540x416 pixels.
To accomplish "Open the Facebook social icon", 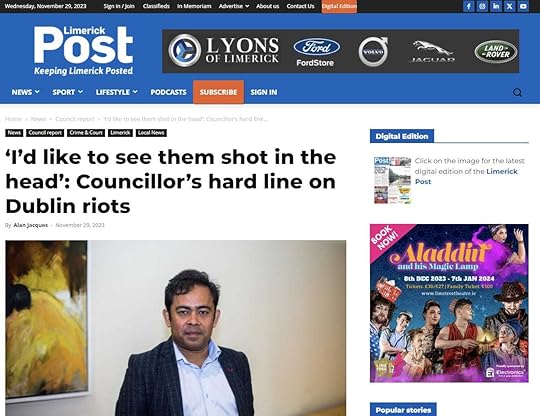I will (x=469, y=6).
